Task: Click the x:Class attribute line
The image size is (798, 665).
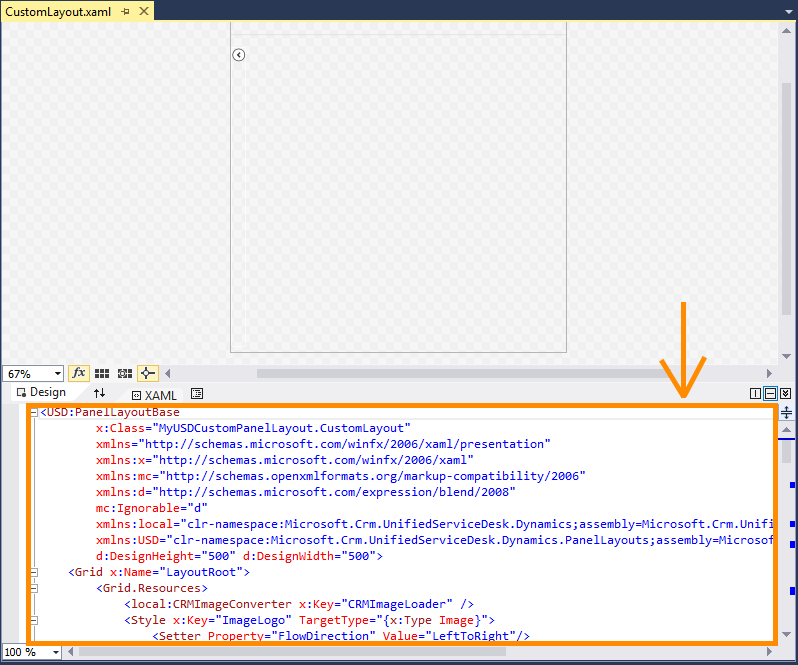Action: (x=253, y=428)
